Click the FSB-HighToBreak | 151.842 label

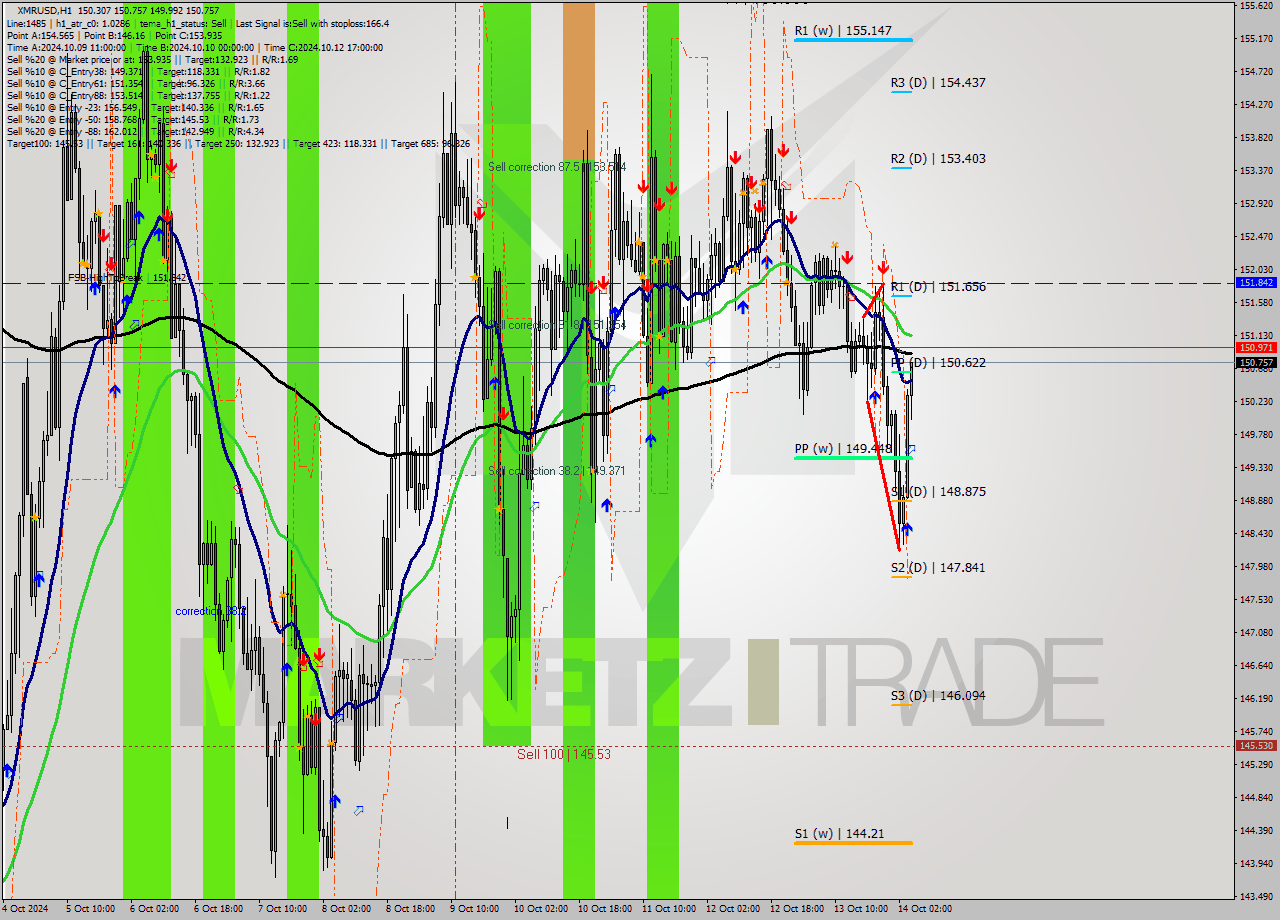[x=127, y=278]
